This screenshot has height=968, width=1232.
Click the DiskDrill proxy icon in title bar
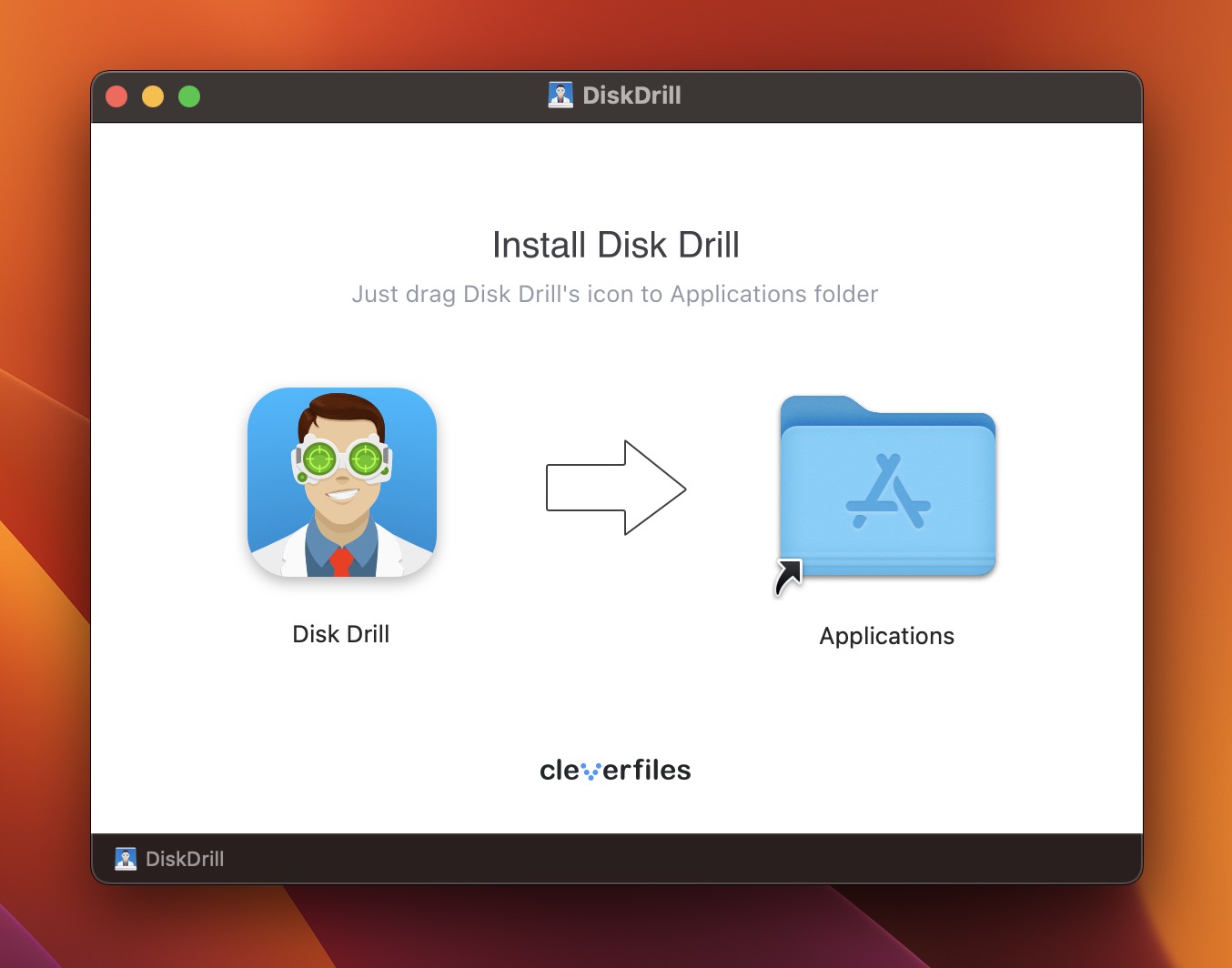[x=560, y=96]
